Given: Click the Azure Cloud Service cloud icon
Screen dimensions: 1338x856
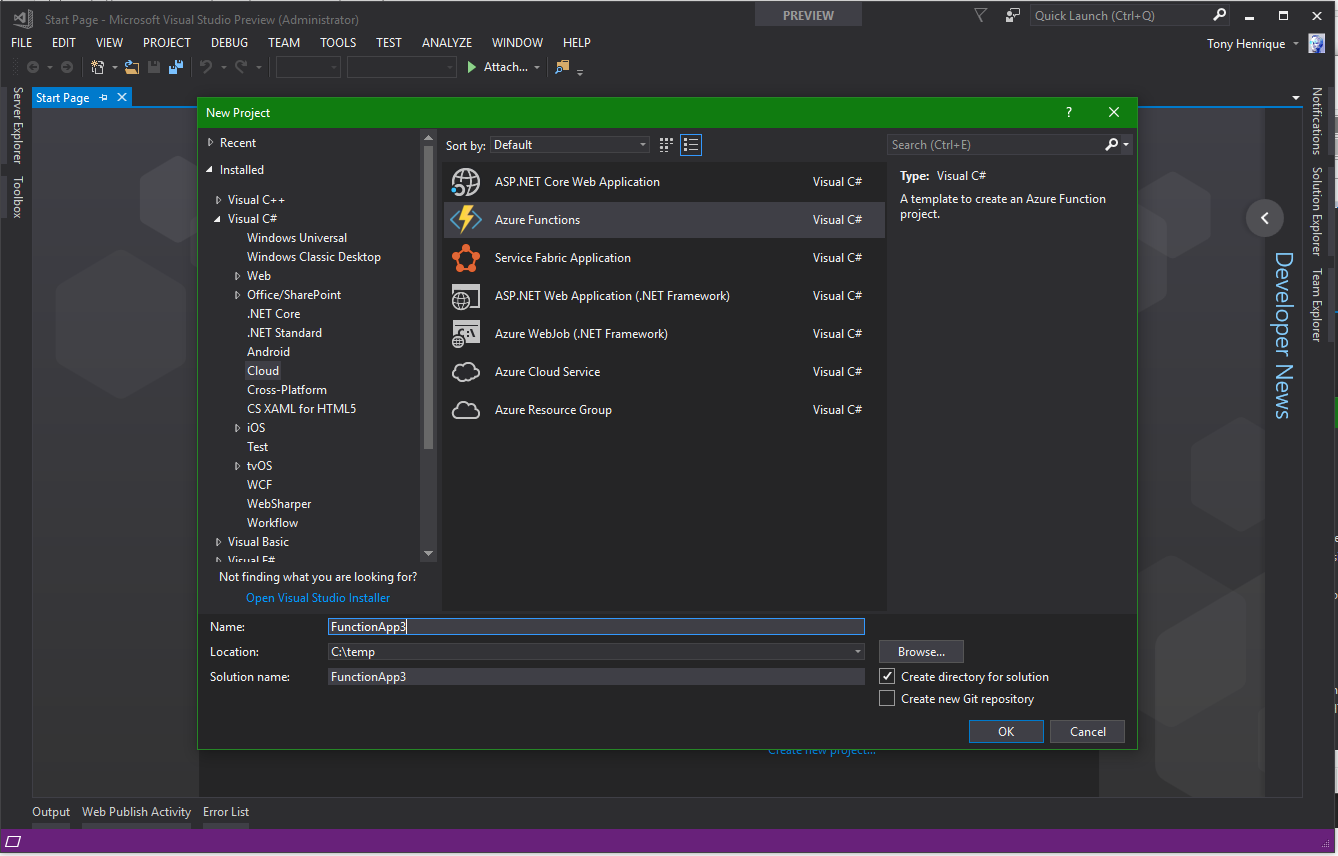Looking at the screenshot, I should point(466,372).
